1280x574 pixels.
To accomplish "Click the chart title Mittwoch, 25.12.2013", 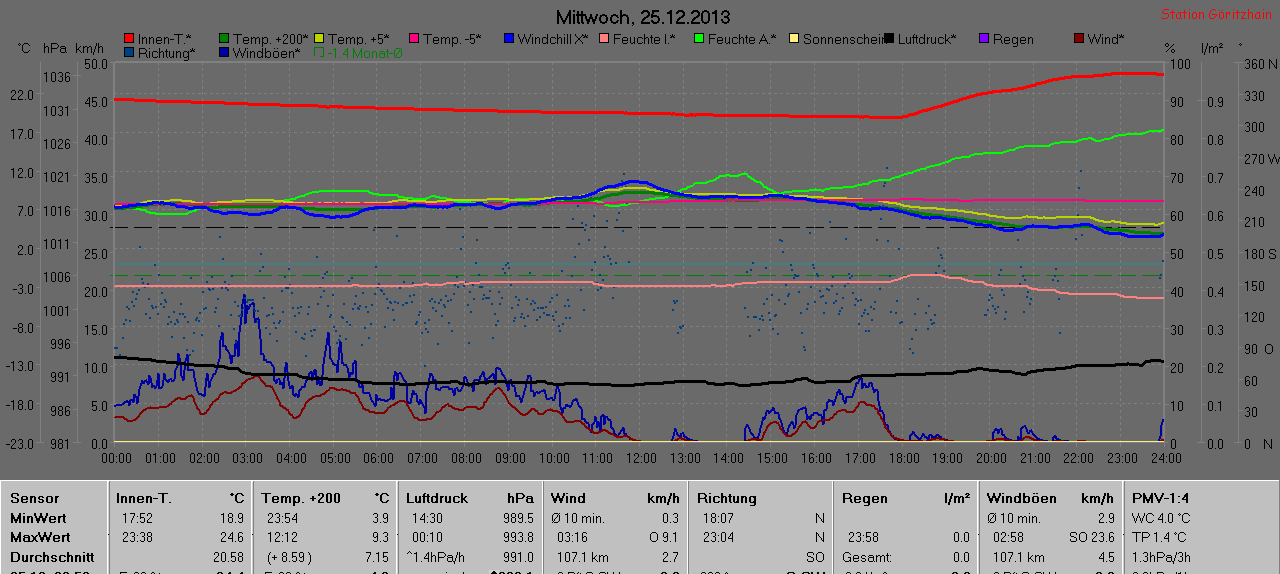I will (642, 17).
